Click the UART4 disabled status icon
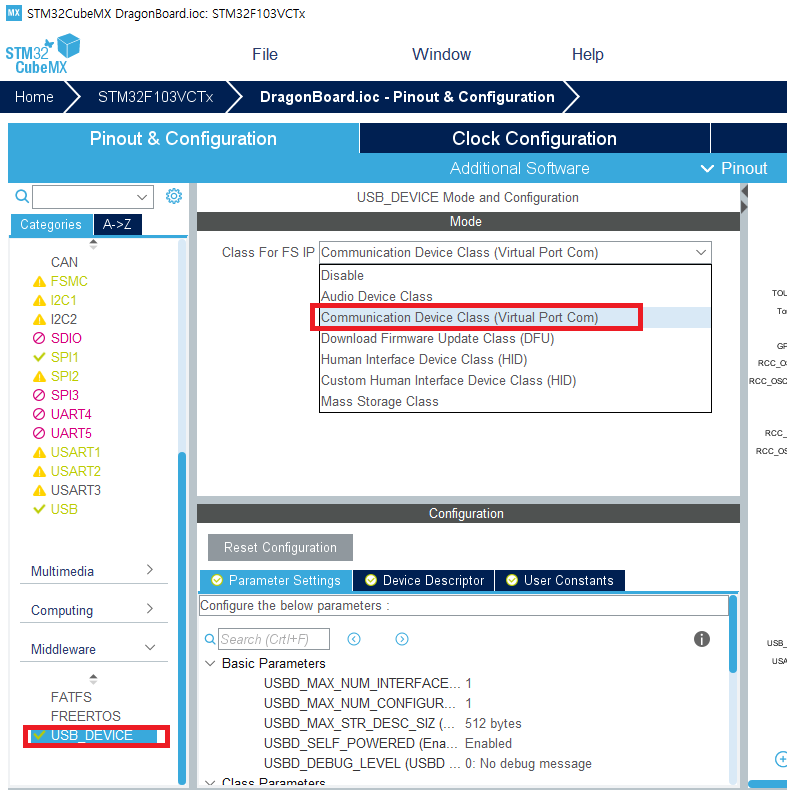Image resolution: width=787 pixels, height=795 pixels. [39, 414]
